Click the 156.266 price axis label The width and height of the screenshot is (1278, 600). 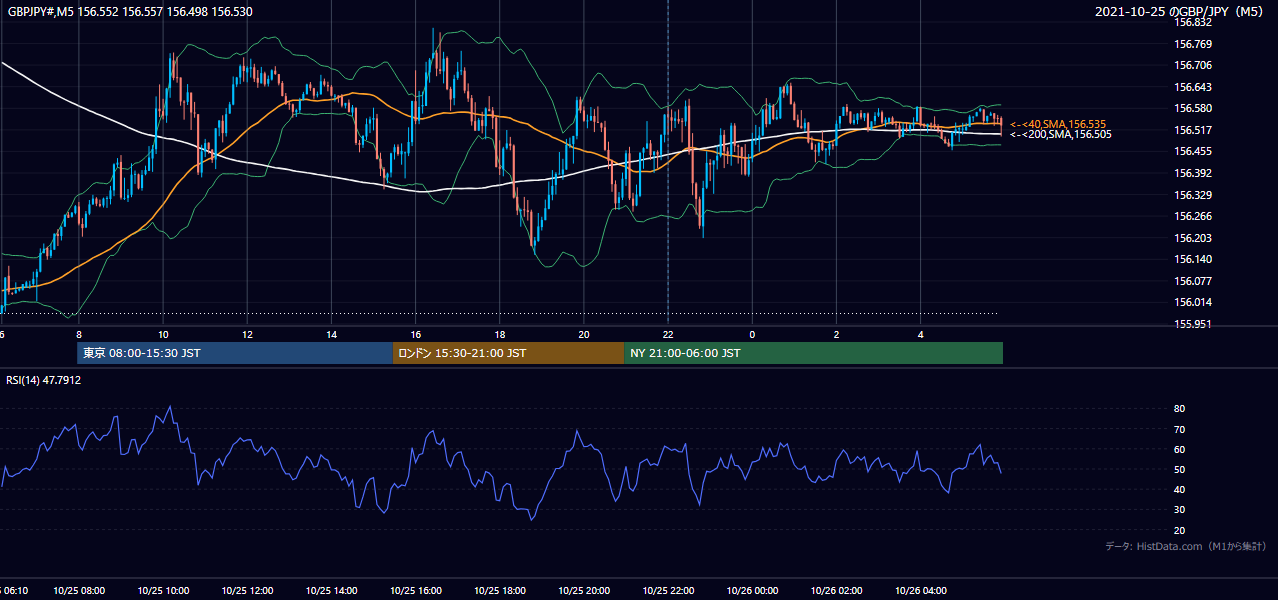tap(1193, 216)
